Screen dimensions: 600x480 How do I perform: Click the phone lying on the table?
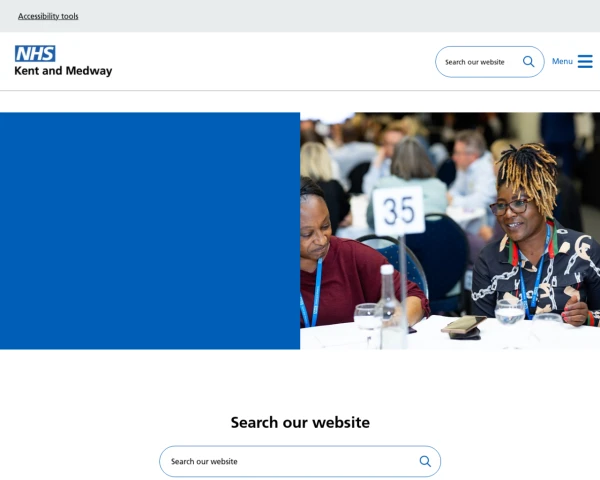pyautogui.click(x=464, y=325)
